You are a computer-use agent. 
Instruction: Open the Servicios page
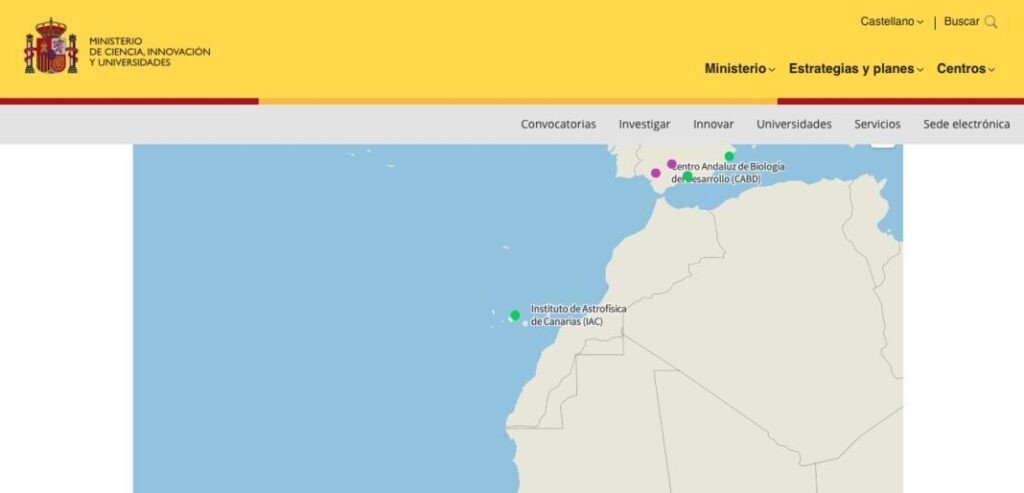(x=877, y=124)
